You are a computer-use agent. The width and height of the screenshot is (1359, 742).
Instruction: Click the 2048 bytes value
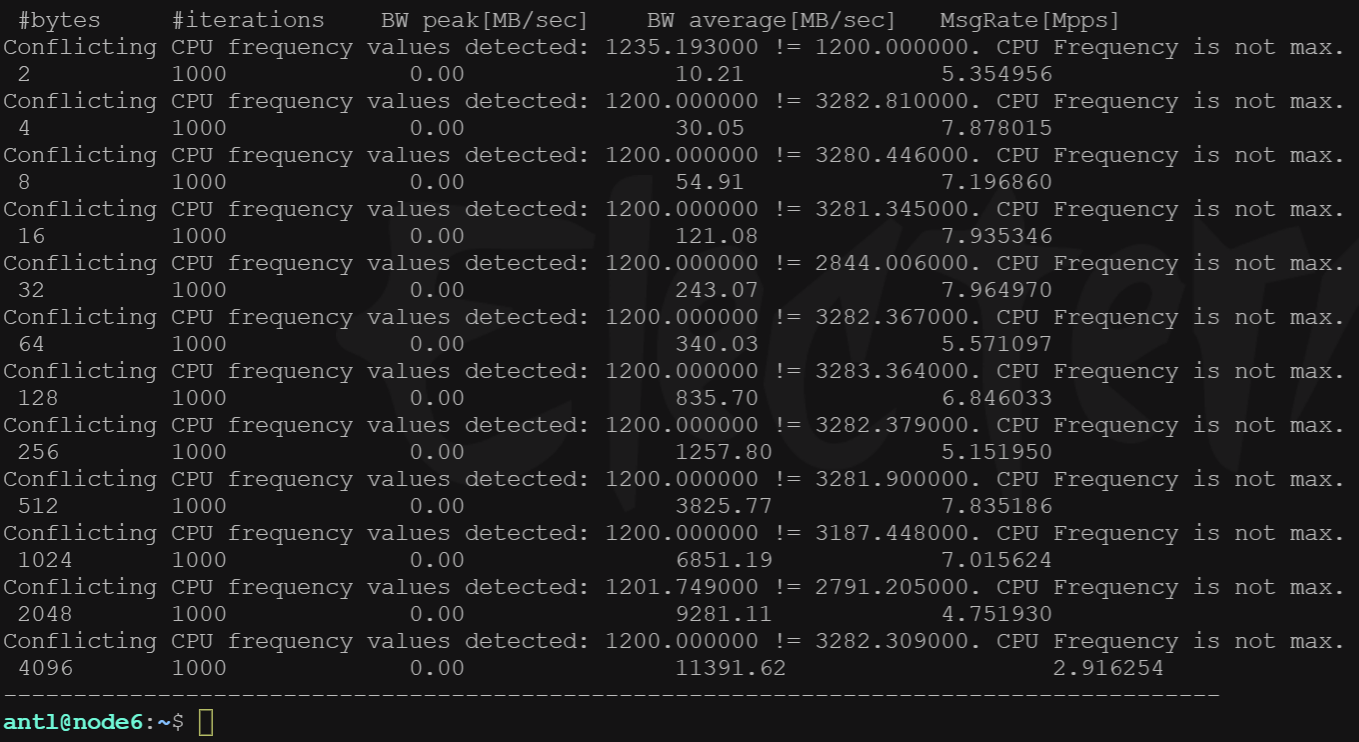tap(45, 614)
